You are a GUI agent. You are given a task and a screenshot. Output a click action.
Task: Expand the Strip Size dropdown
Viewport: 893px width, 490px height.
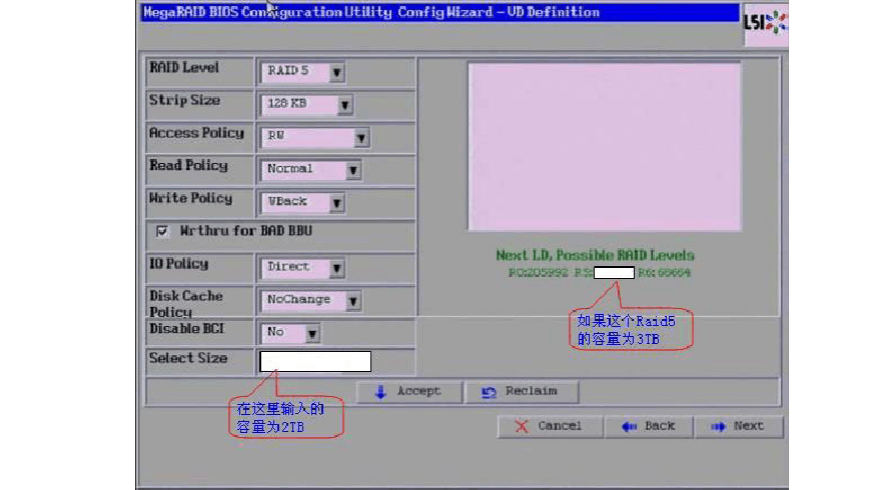307,105
